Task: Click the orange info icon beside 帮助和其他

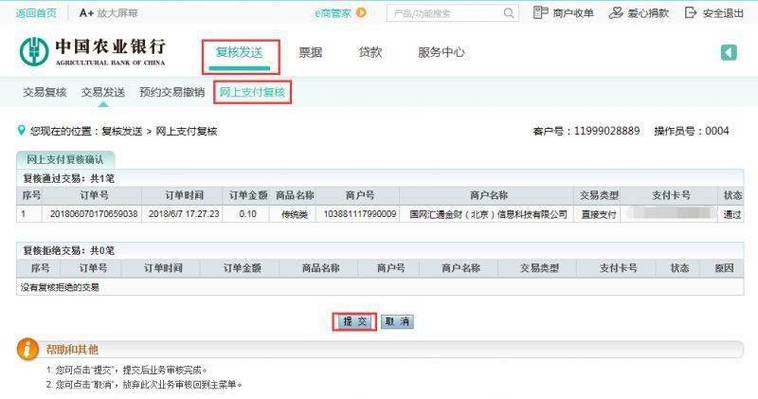Action: (28, 349)
